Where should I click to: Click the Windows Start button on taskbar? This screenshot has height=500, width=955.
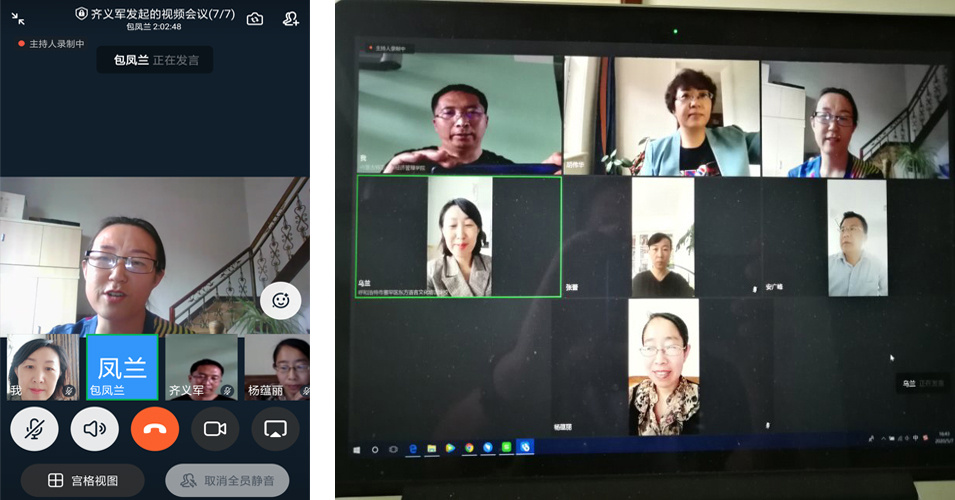pyautogui.click(x=356, y=448)
